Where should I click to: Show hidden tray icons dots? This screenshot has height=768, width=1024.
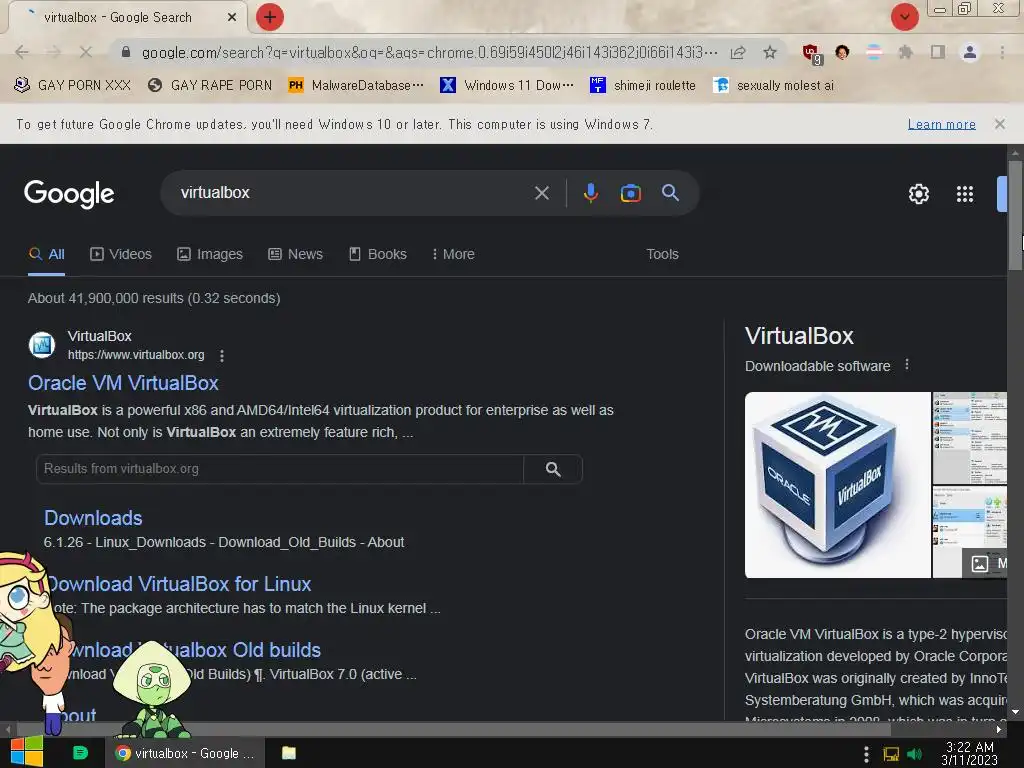click(866, 754)
